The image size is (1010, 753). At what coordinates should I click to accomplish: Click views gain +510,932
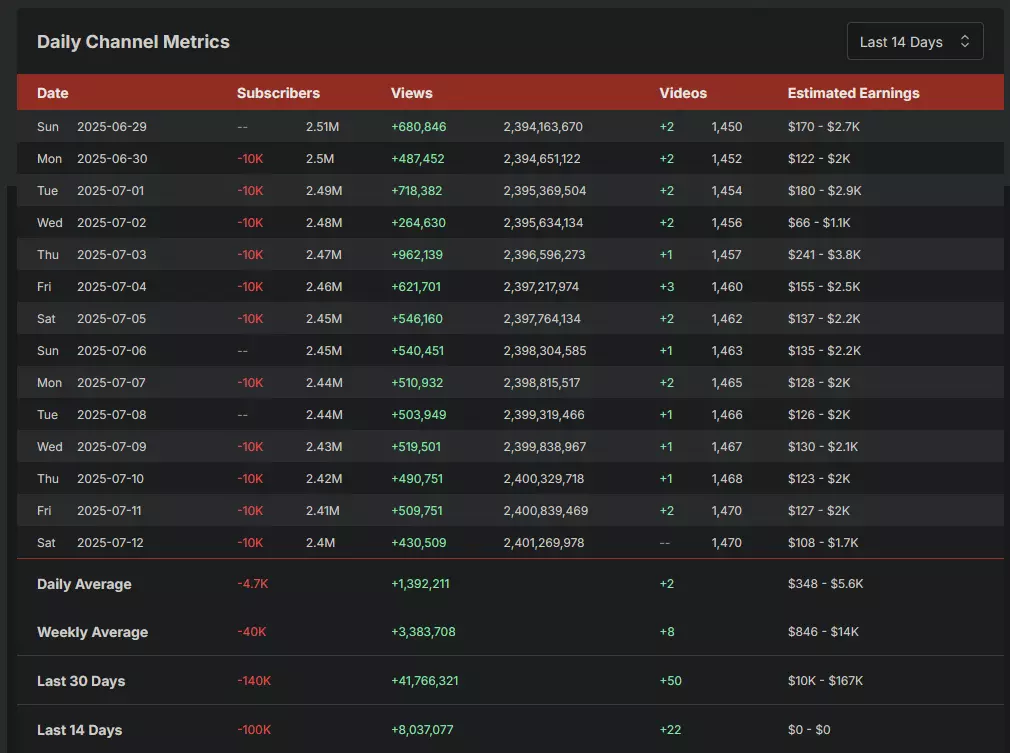coord(417,383)
